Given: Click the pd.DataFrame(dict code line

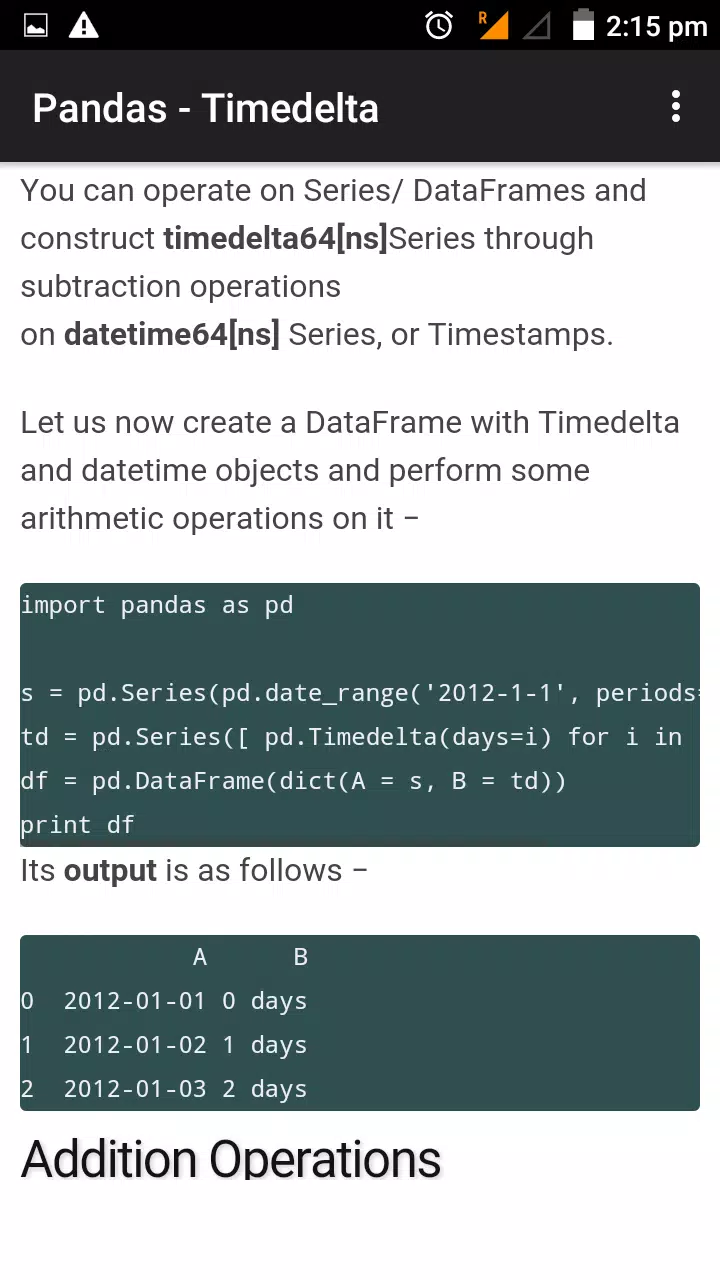Looking at the screenshot, I should pyautogui.click(x=293, y=782).
